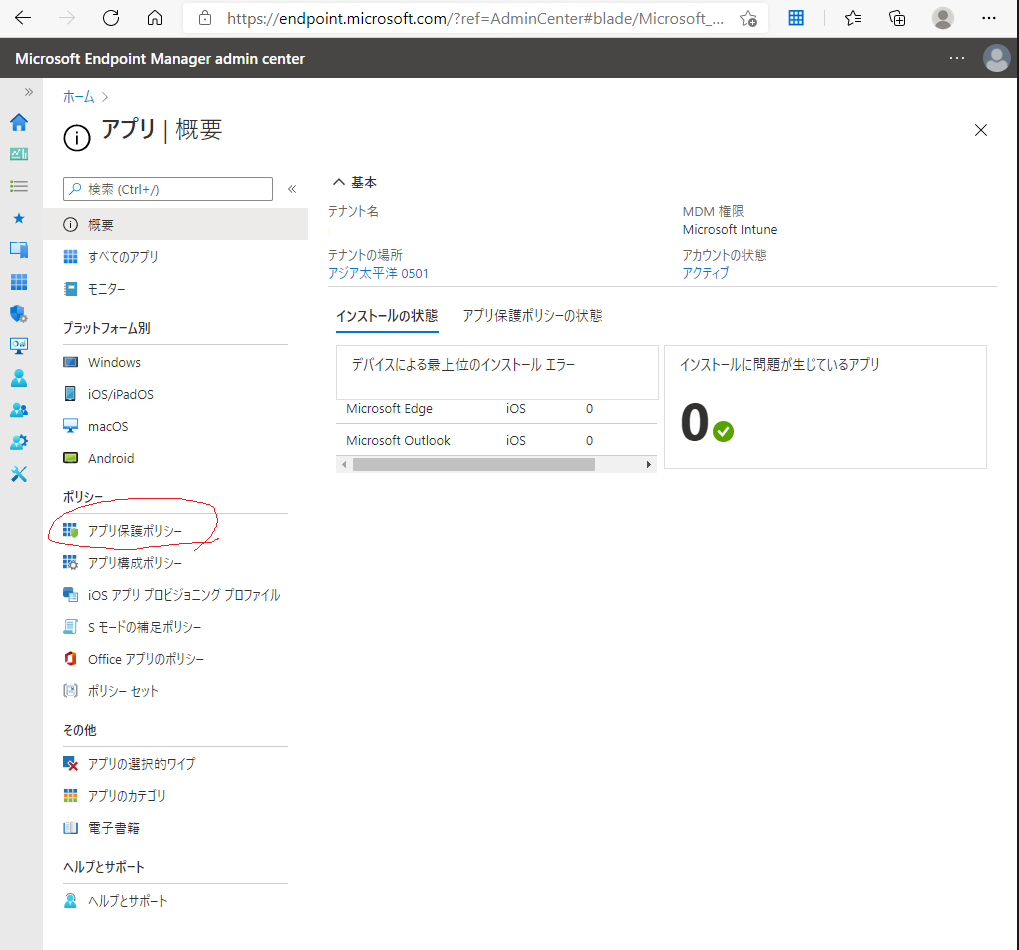
Task: Click the Favorites star icon in rail
Action: (19, 218)
